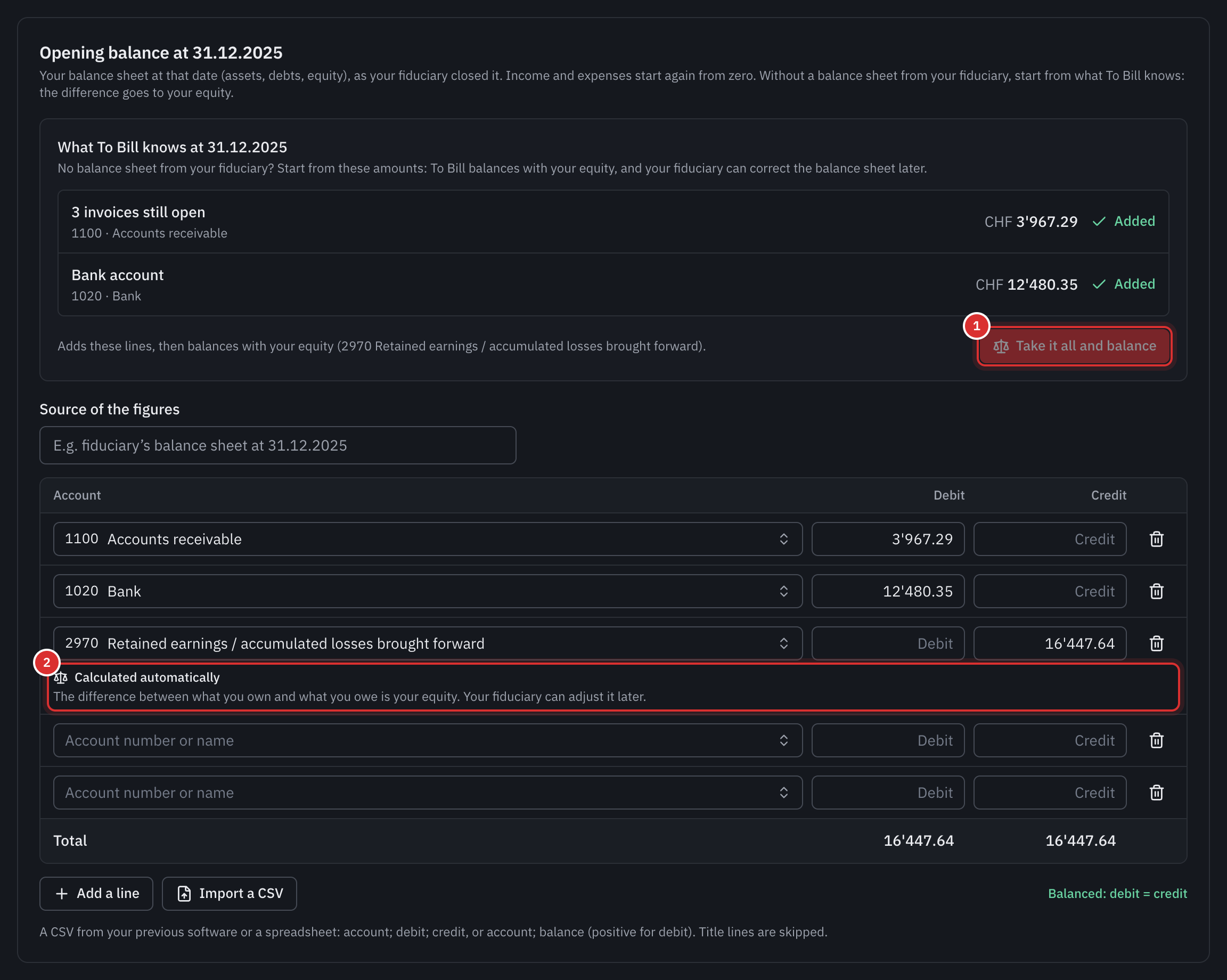Image resolution: width=1227 pixels, height=980 pixels.
Task: Click the plus icon on Add a line
Action: pos(61,894)
